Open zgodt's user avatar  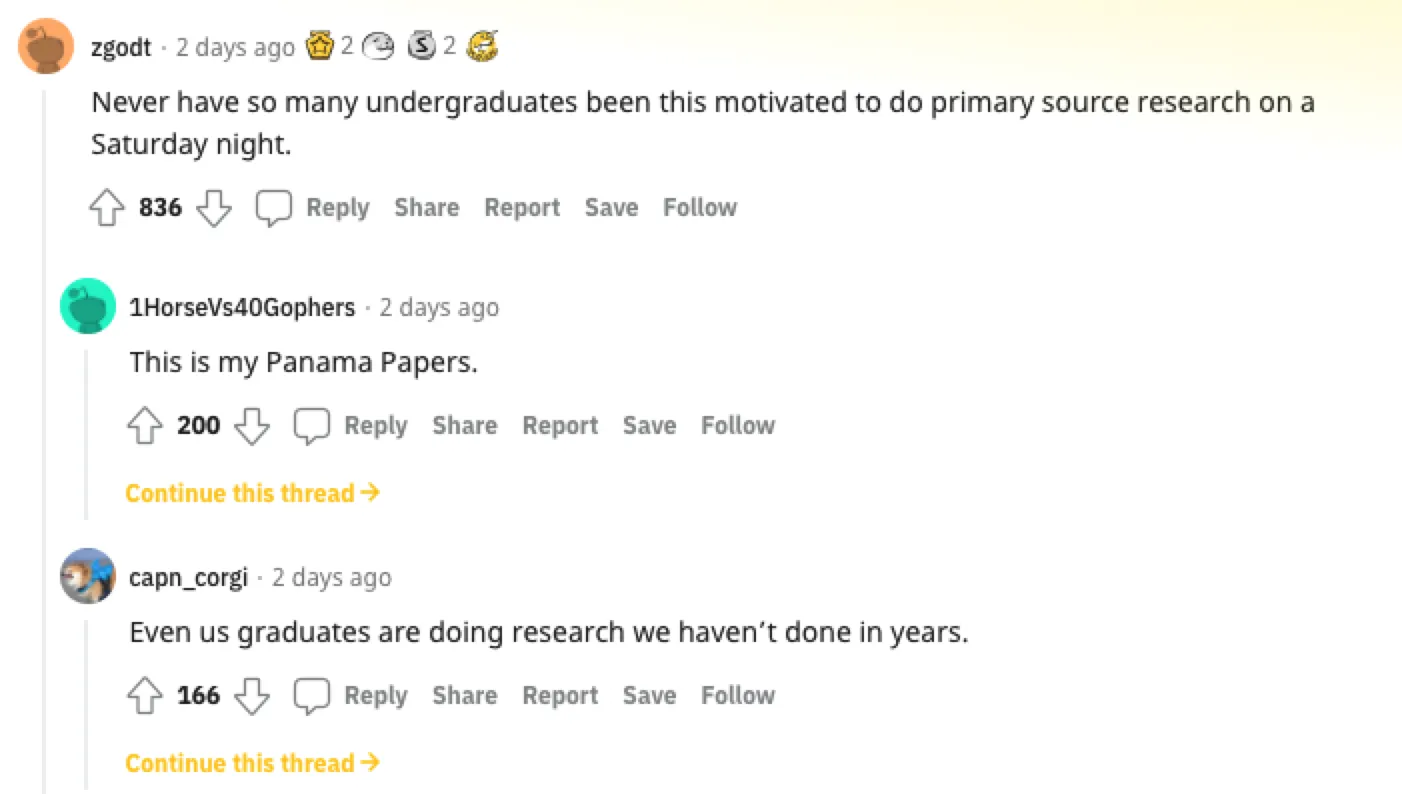(46, 46)
